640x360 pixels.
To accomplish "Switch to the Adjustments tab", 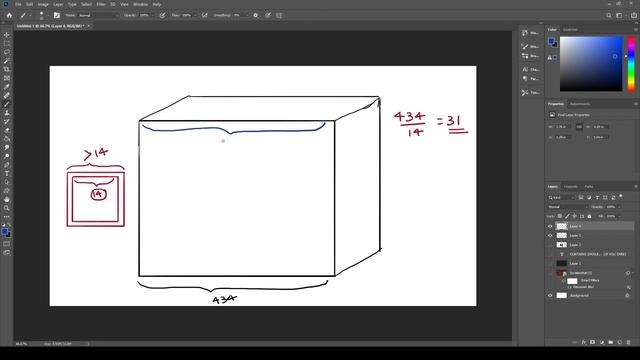I will (x=580, y=104).
